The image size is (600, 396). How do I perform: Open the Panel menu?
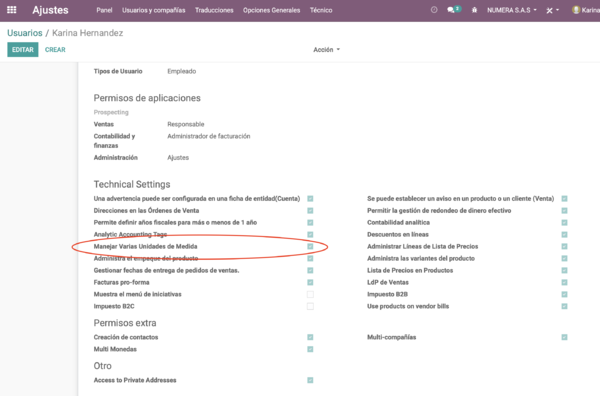pos(104,10)
